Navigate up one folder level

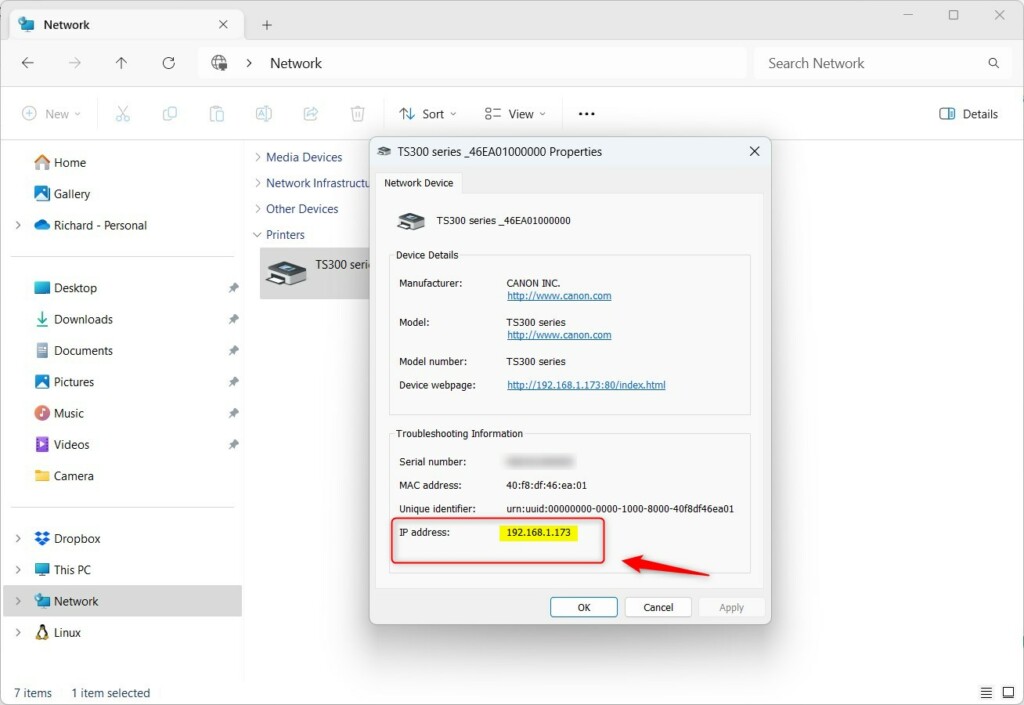click(x=121, y=62)
